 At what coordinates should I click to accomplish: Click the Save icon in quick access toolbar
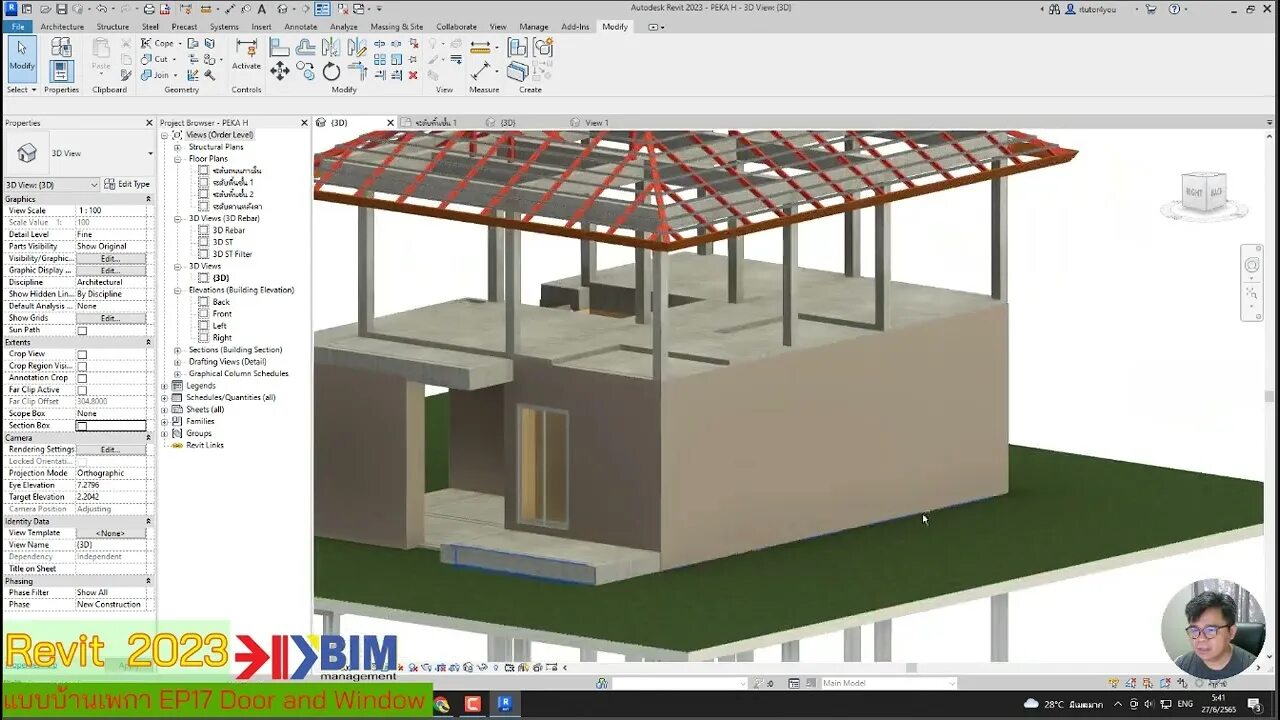click(x=61, y=9)
